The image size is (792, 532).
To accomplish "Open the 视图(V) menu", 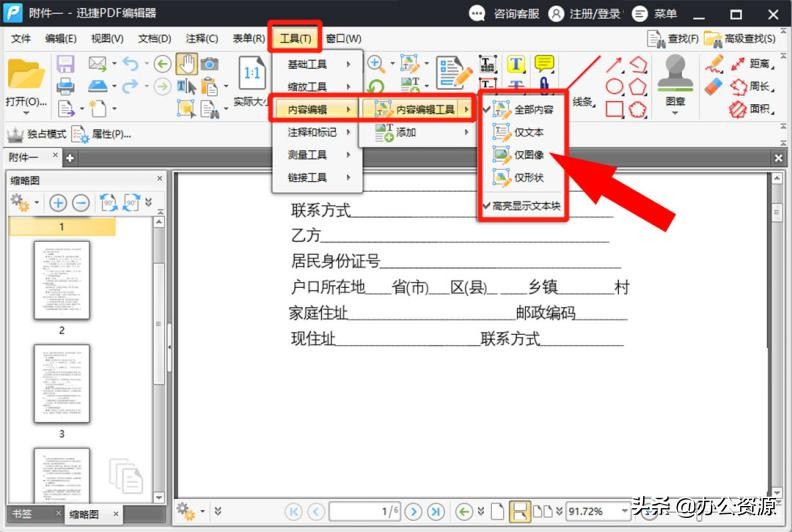I will point(107,38).
